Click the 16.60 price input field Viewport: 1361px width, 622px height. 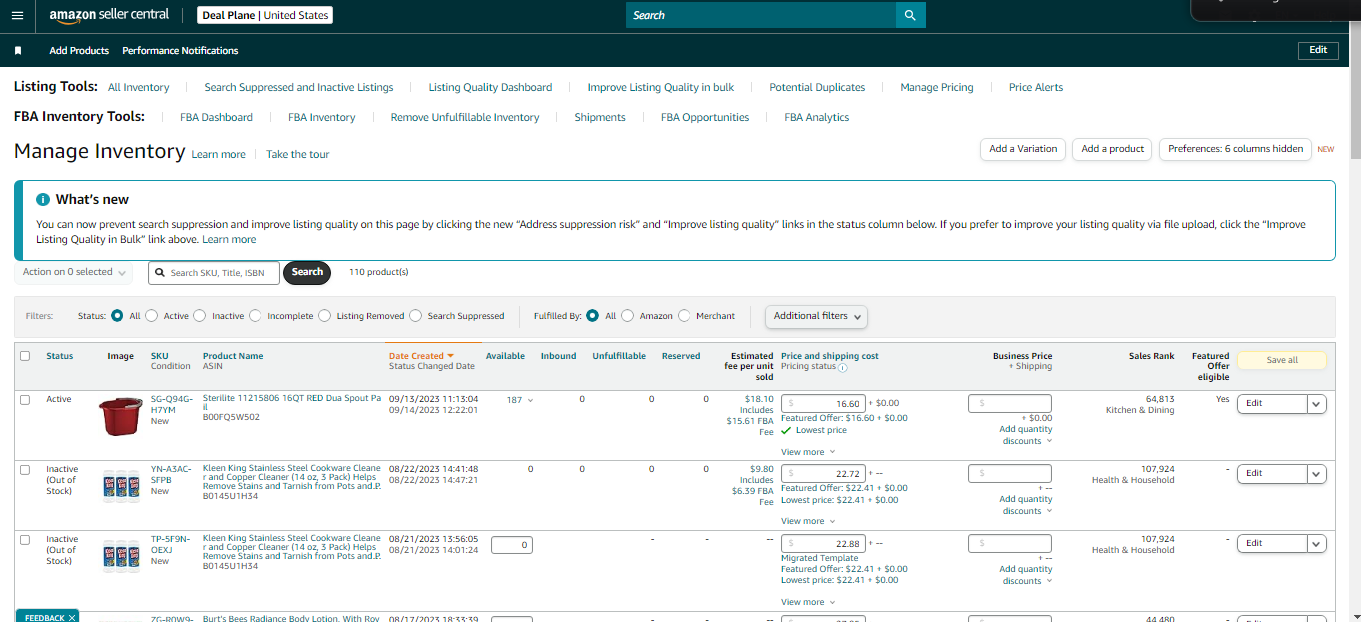pos(823,404)
